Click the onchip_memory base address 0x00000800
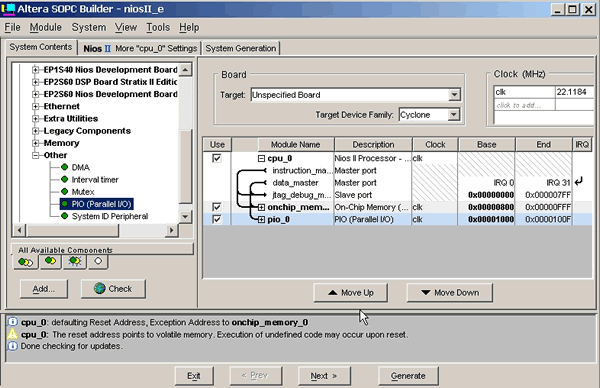 point(491,207)
